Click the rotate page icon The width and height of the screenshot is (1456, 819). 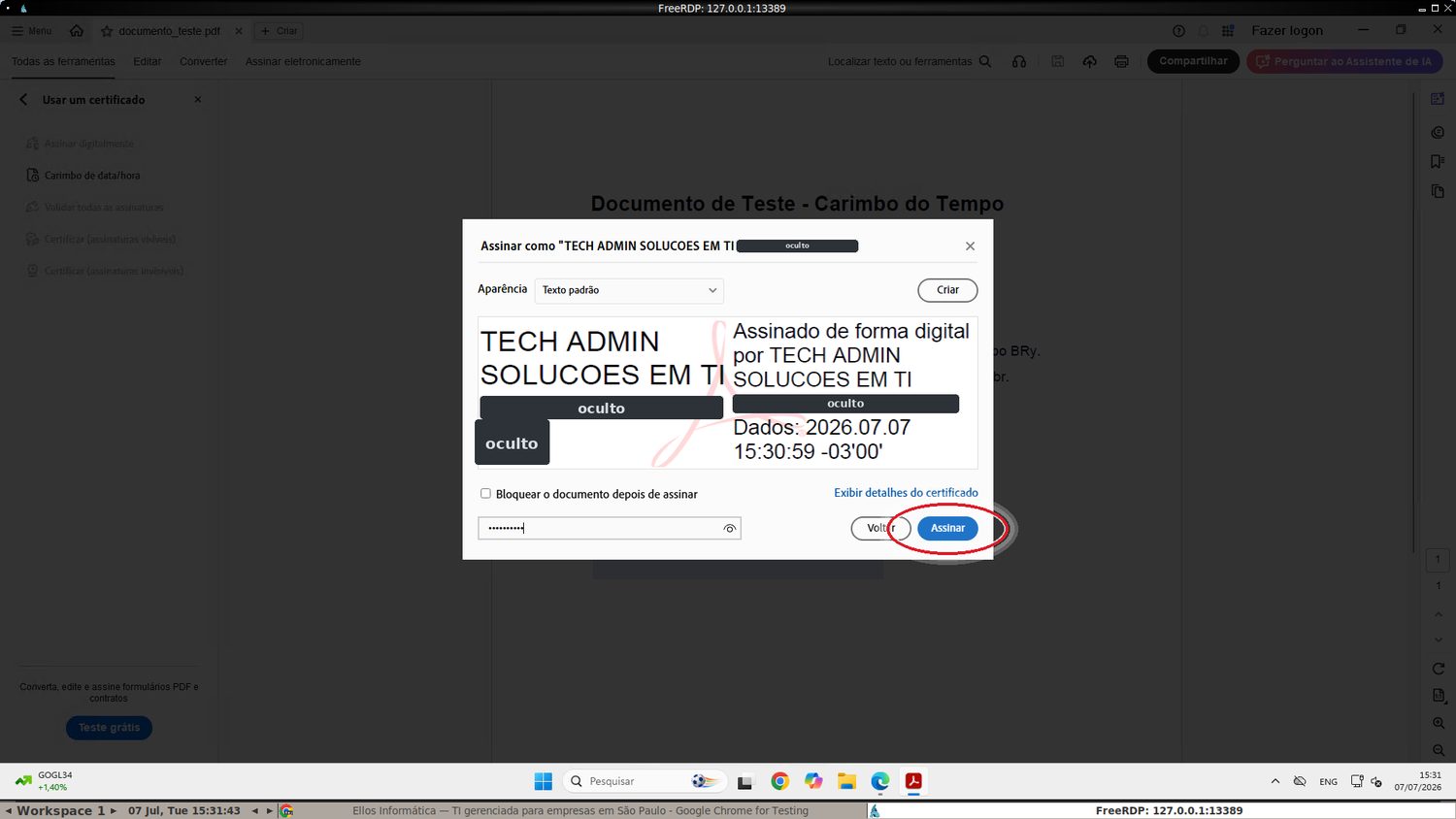click(x=1438, y=669)
